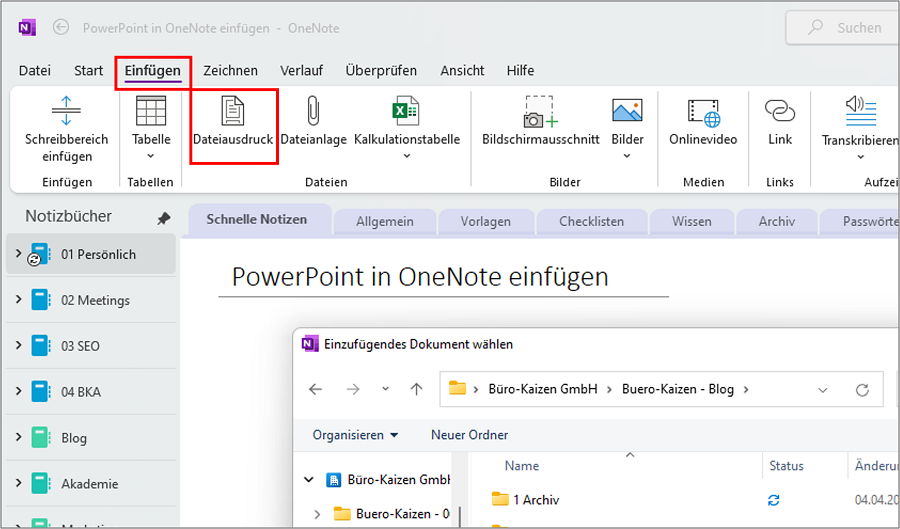
Task: Expand the Buero-Kaizen folder tree node
Action: [x=317, y=514]
